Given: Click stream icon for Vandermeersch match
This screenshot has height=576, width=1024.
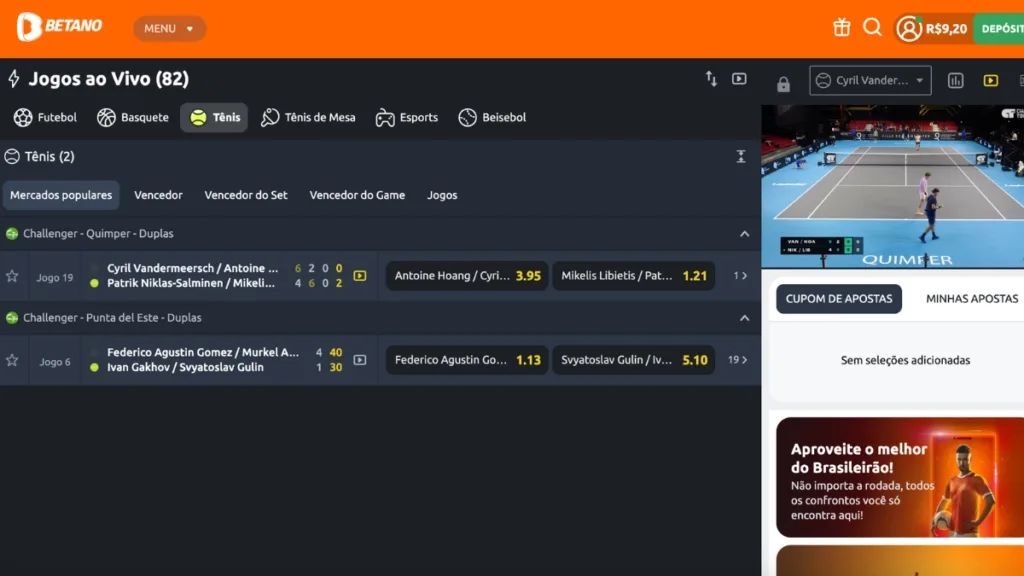Looking at the screenshot, I should (x=360, y=276).
